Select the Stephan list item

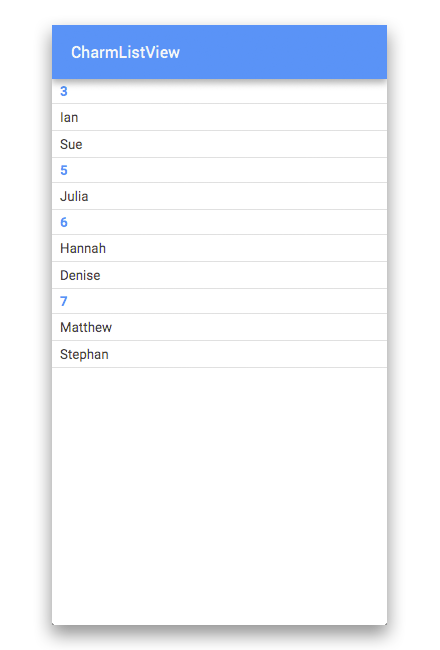click(219, 354)
